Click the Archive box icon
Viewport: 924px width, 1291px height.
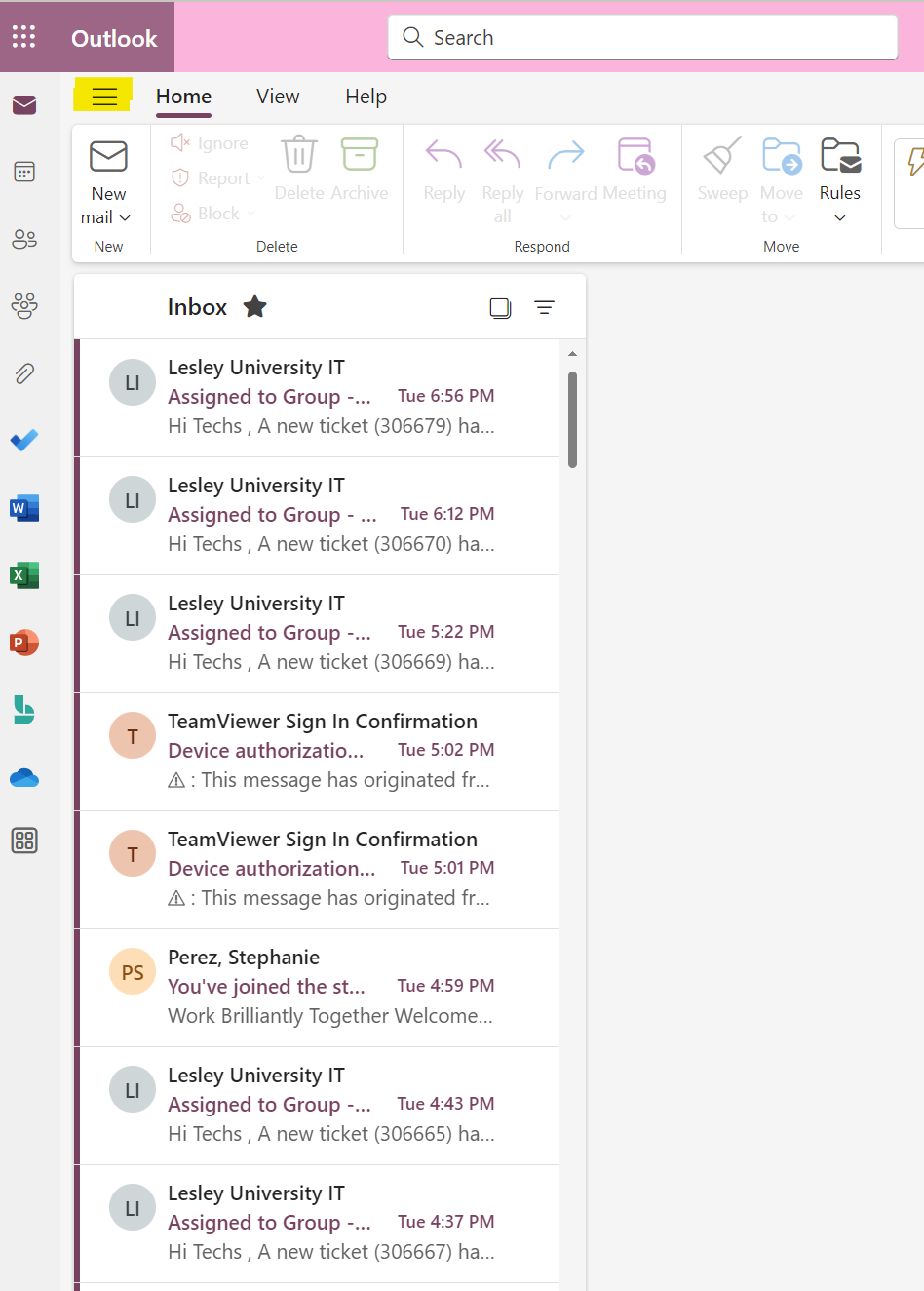(x=360, y=154)
